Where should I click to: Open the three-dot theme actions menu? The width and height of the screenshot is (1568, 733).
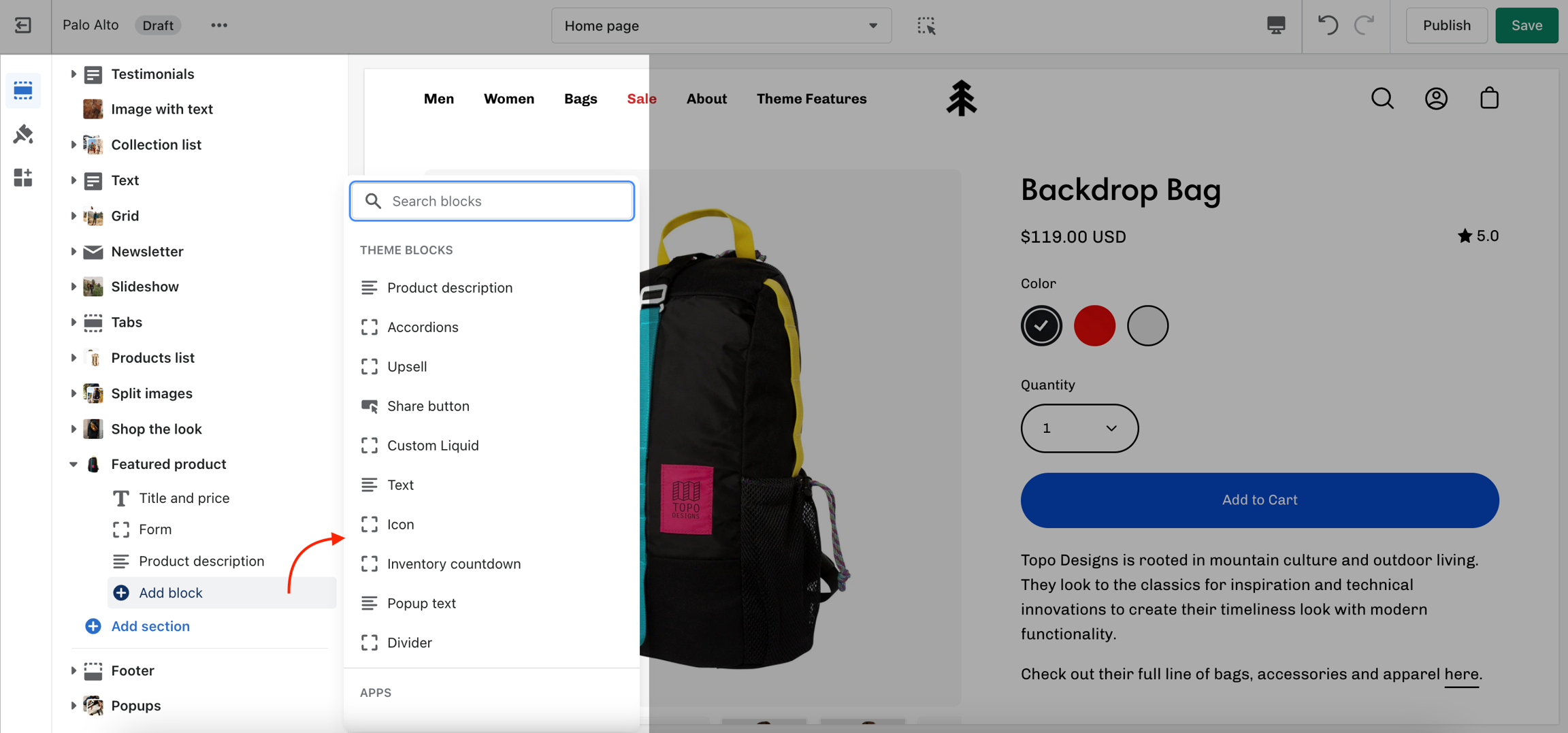point(218,25)
